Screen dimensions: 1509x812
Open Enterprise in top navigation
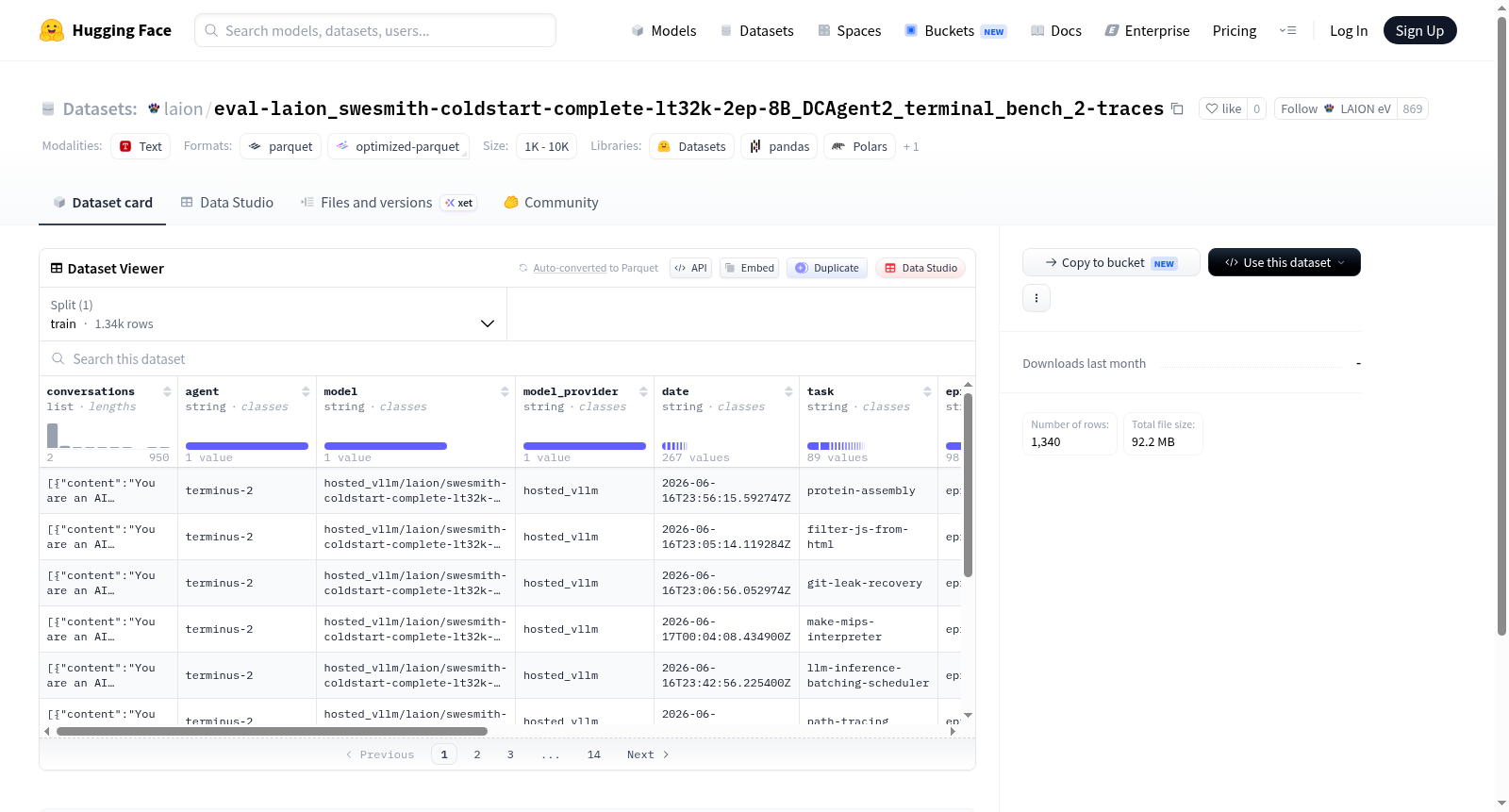[1148, 30]
